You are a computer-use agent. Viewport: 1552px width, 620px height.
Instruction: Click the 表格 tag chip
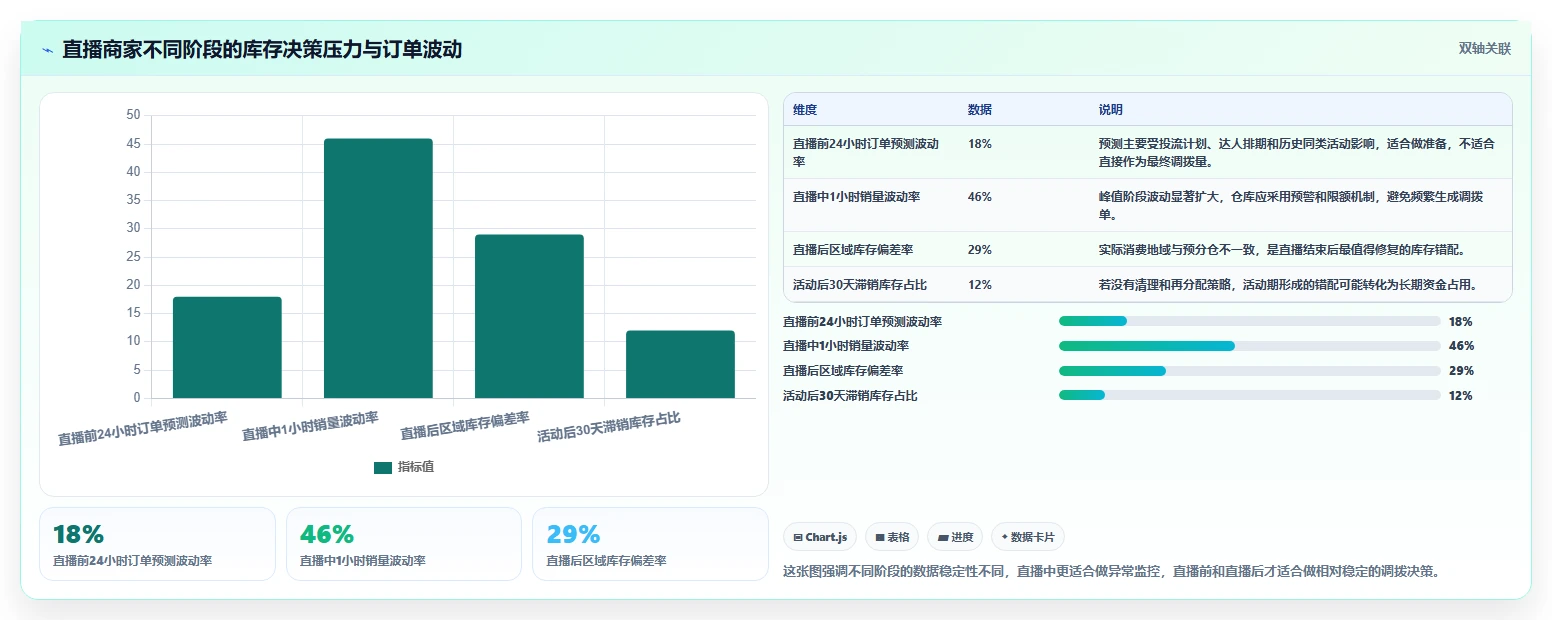pos(892,537)
